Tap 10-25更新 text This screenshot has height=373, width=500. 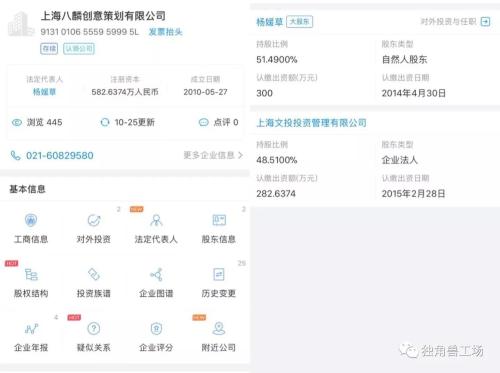tap(135, 122)
